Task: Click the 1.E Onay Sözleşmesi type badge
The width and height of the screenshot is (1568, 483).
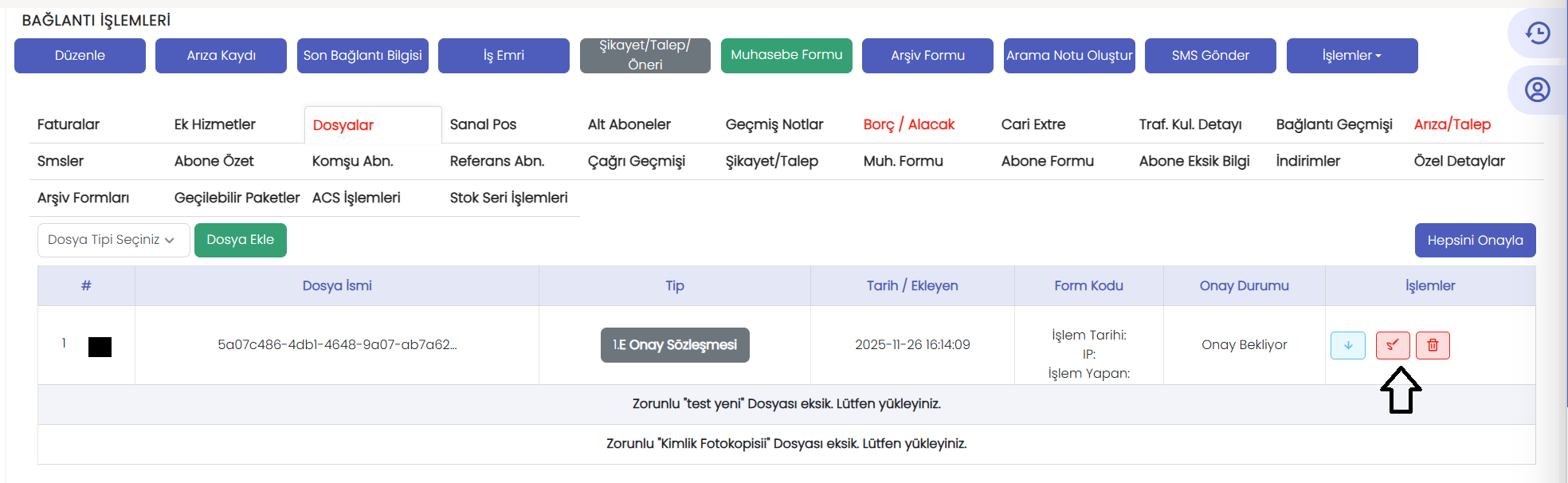Action: click(674, 345)
